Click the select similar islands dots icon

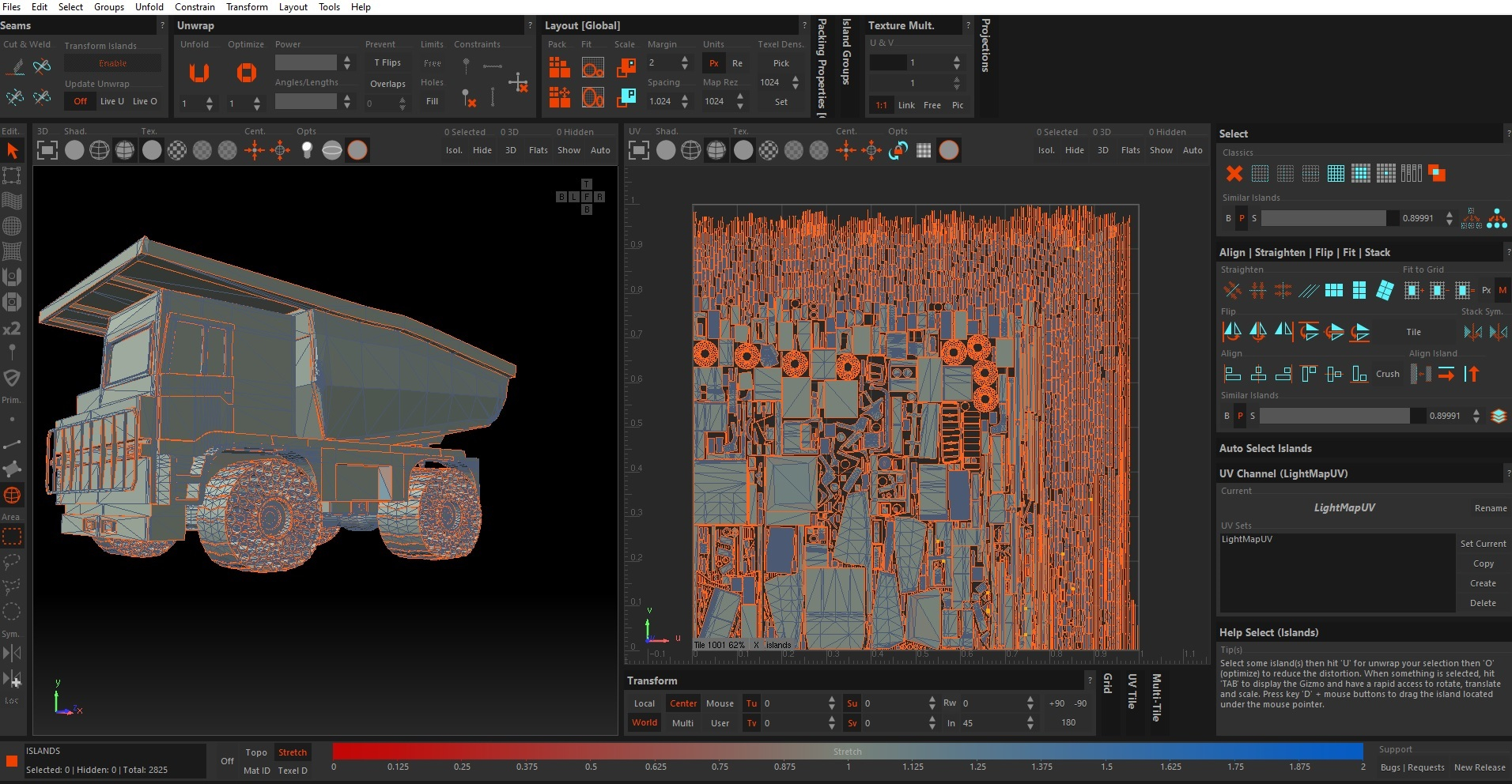coord(1497,218)
